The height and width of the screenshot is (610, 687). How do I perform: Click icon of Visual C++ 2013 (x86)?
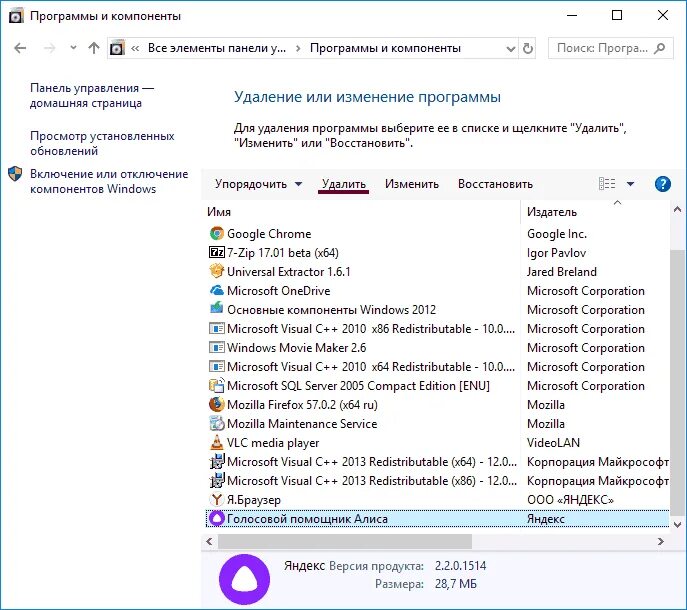216,480
